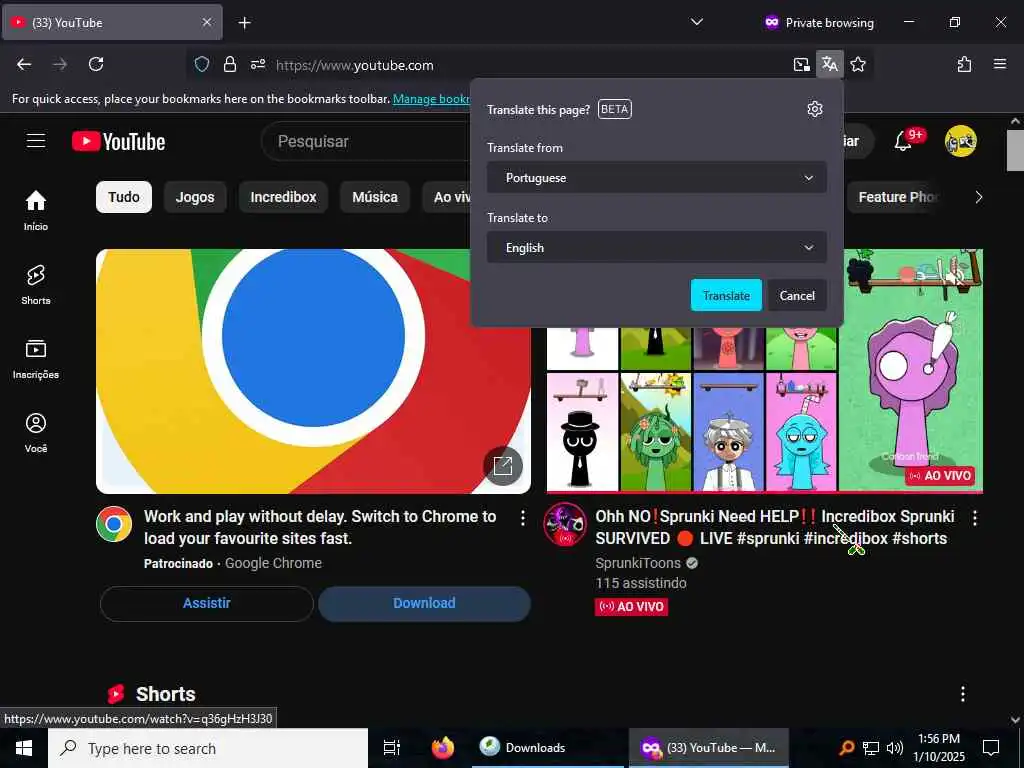
Task: Click the Translate button
Action: pyautogui.click(x=726, y=295)
